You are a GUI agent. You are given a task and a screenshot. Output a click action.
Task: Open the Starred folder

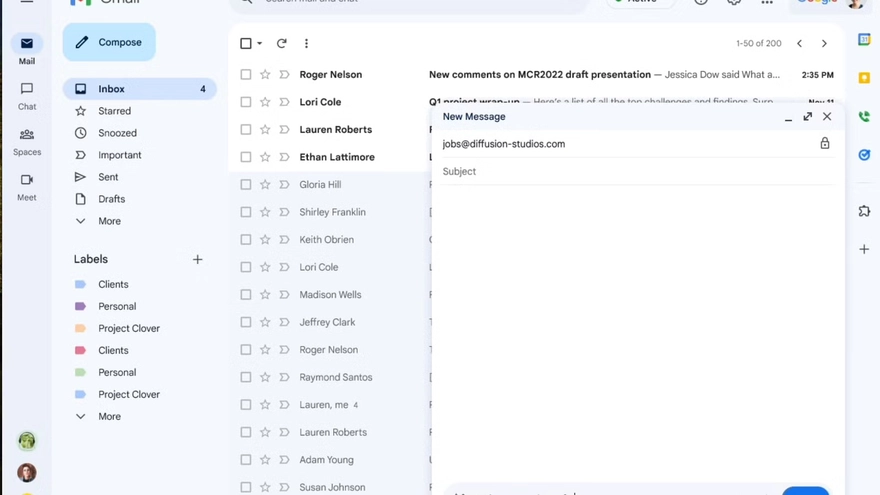pos(114,111)
